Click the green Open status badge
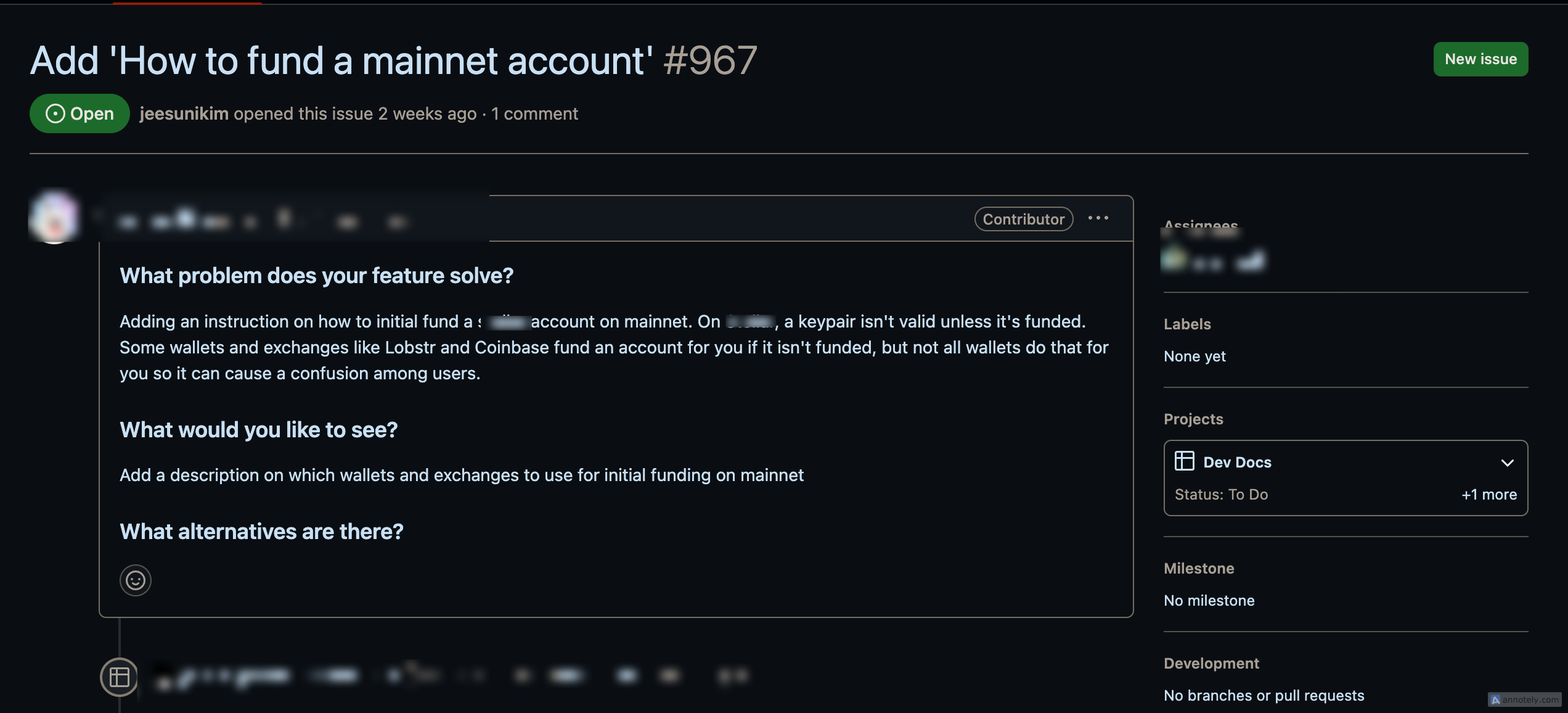This screenshot has height=713, width=1568. tap(80, 113)
